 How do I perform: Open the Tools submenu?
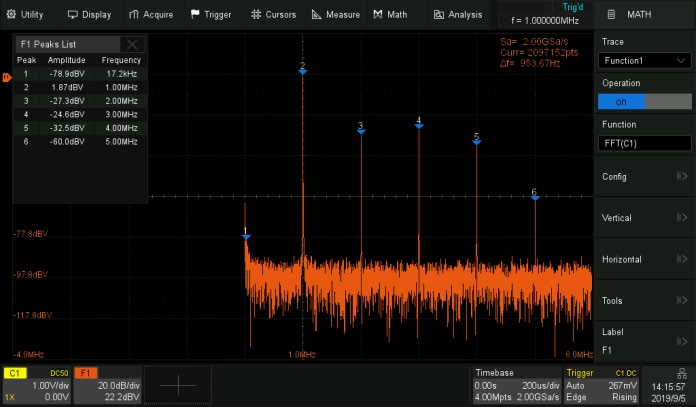(644, 300)
